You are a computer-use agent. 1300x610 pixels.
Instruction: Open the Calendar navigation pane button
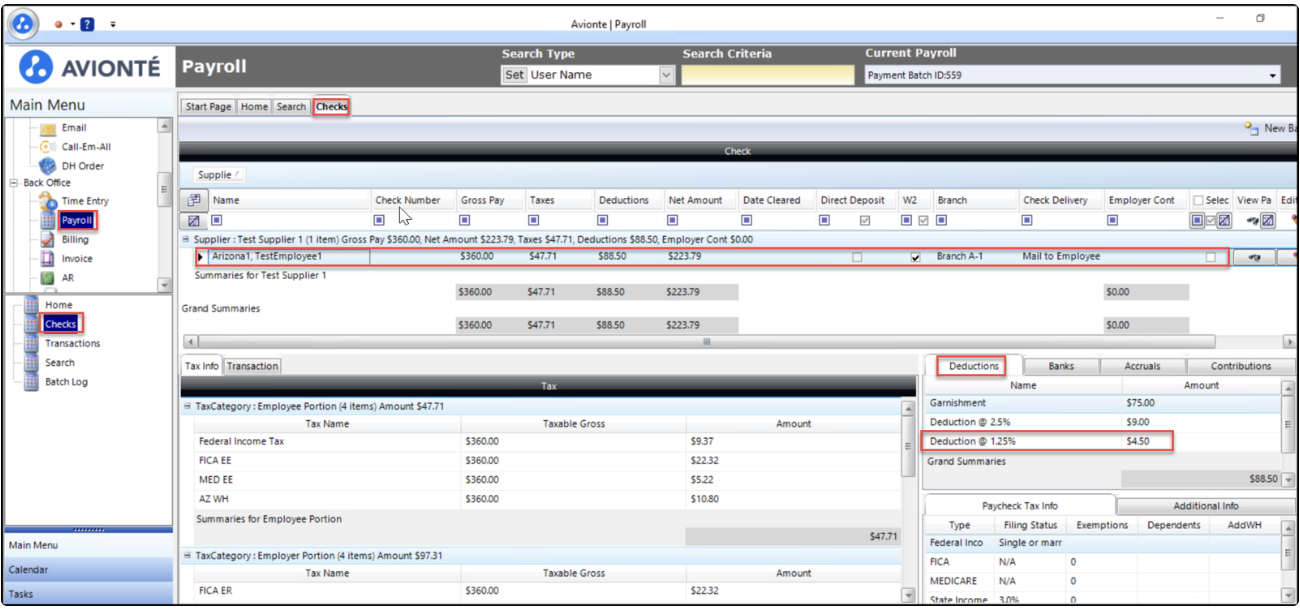(x=88, y=570)
